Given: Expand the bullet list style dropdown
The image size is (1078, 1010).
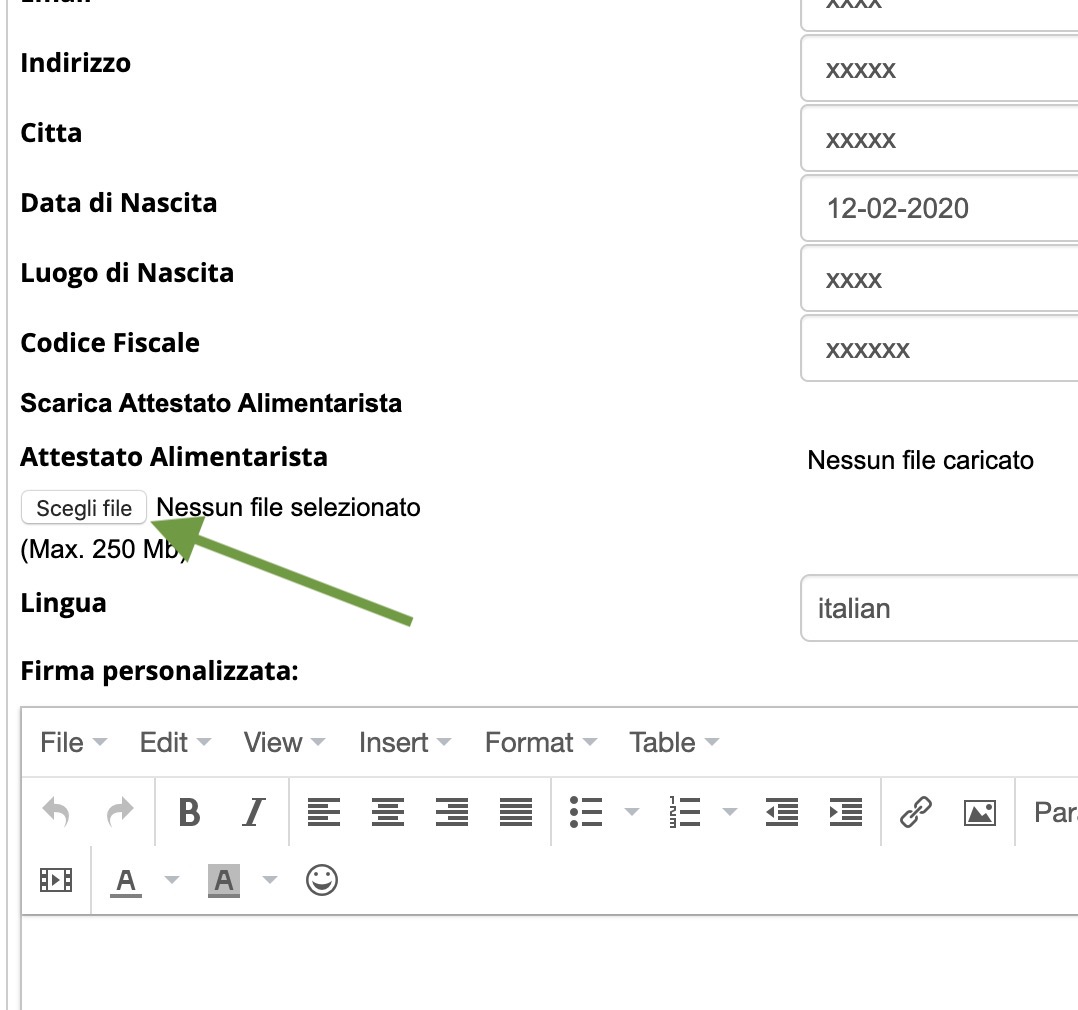Looking at the screenshot, I should pyautogui.click(x=632, y=812).
